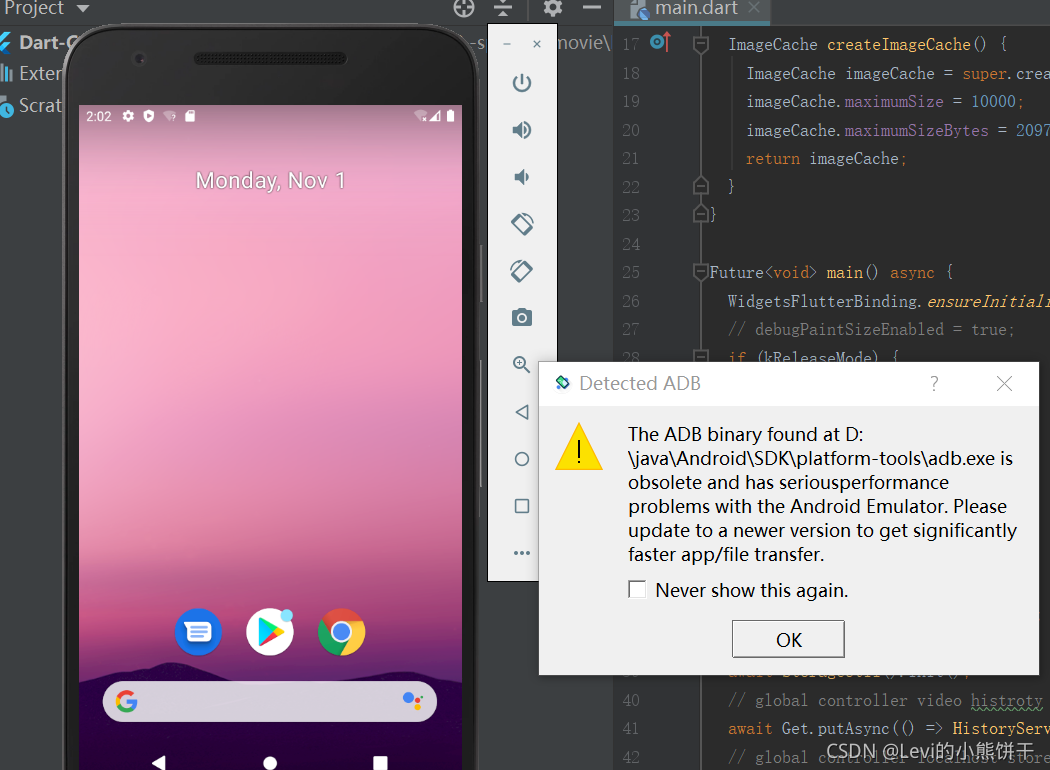Click class fold end marker on line 23
Viewport: 1050px width, 770px height.
(x=700, y=214)
